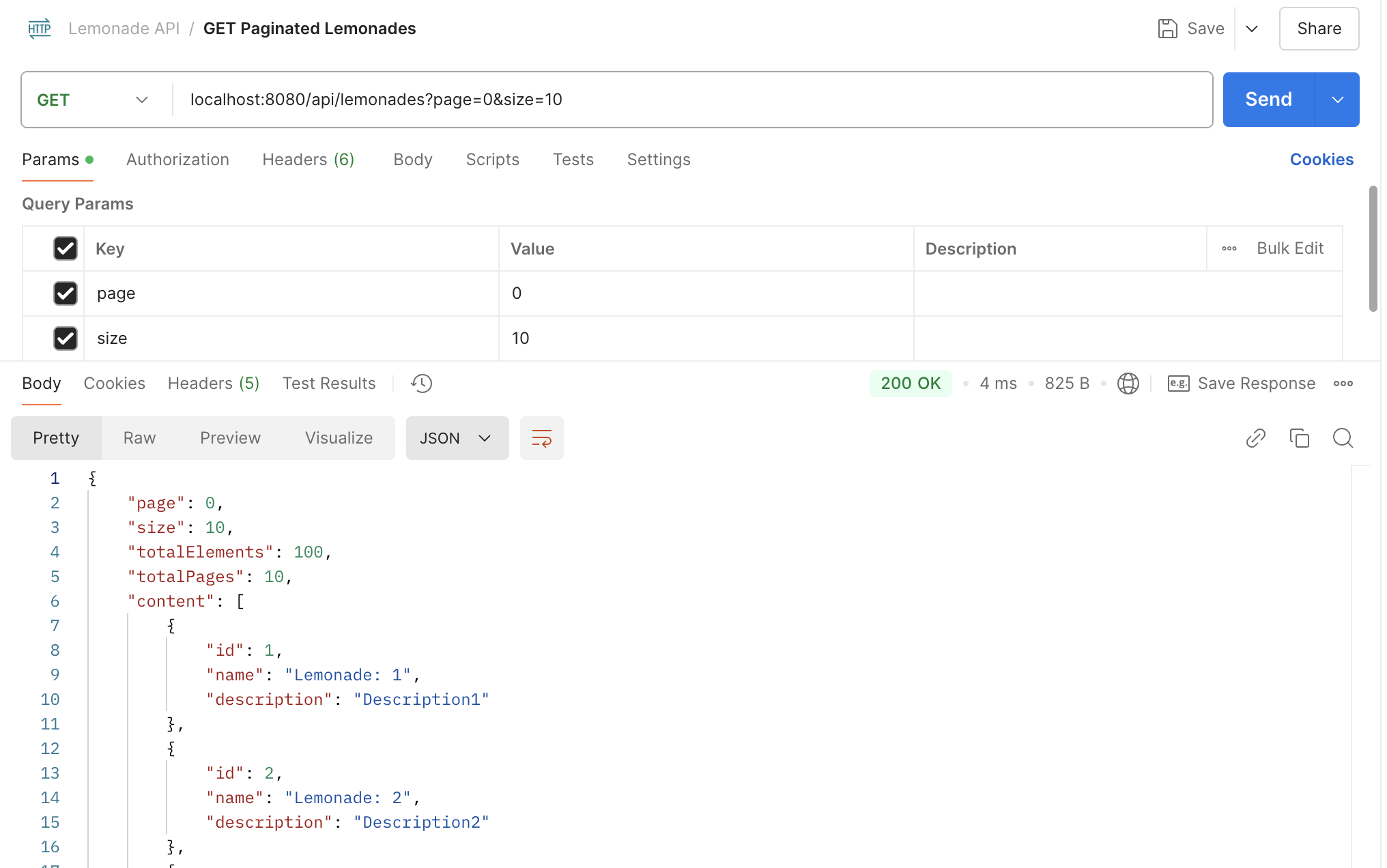Click the copy response icon
Viewport: 1387px width, 868px height.
(1299, 438)
